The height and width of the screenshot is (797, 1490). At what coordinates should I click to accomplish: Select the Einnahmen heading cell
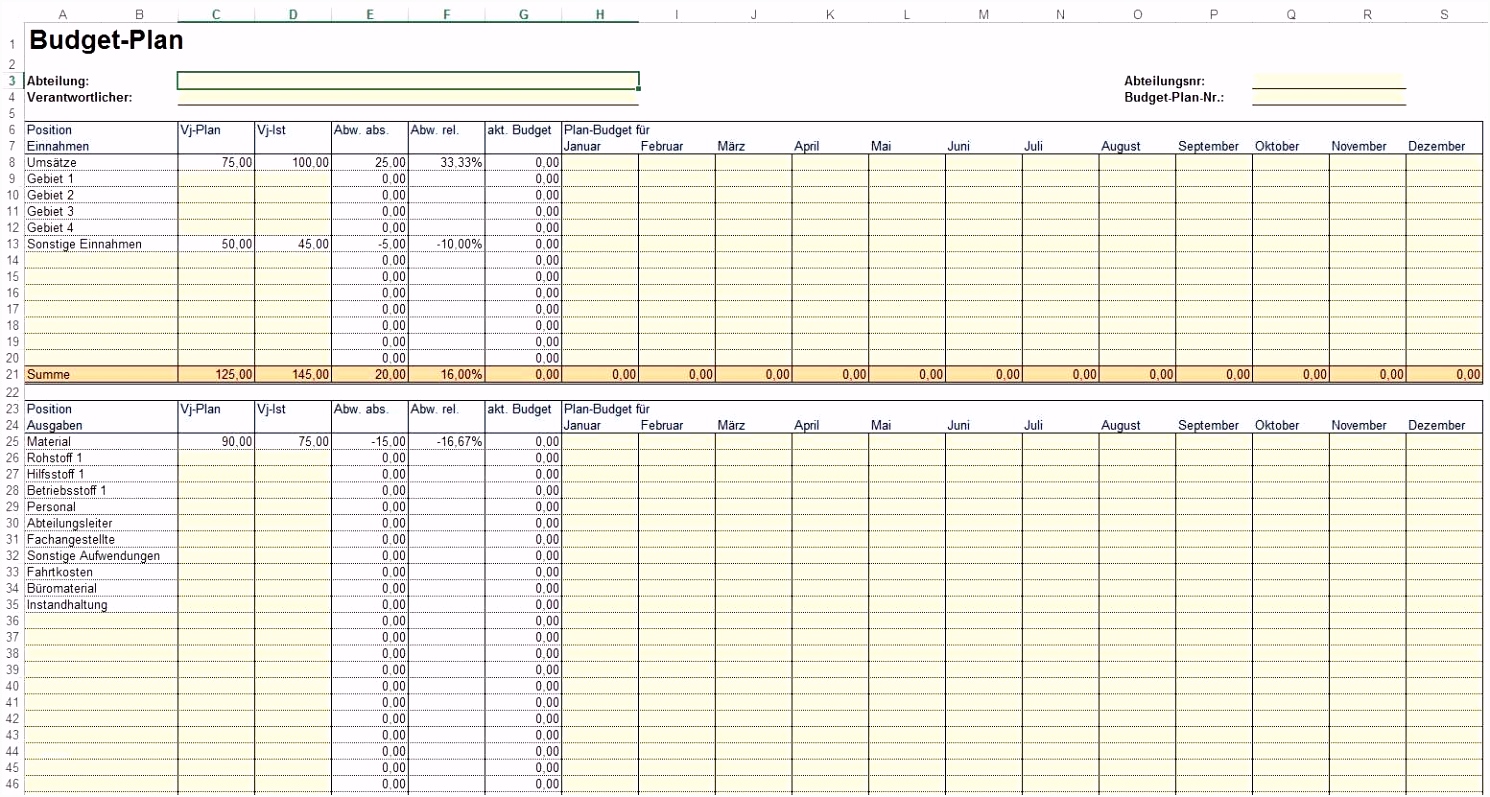[100, 146]
